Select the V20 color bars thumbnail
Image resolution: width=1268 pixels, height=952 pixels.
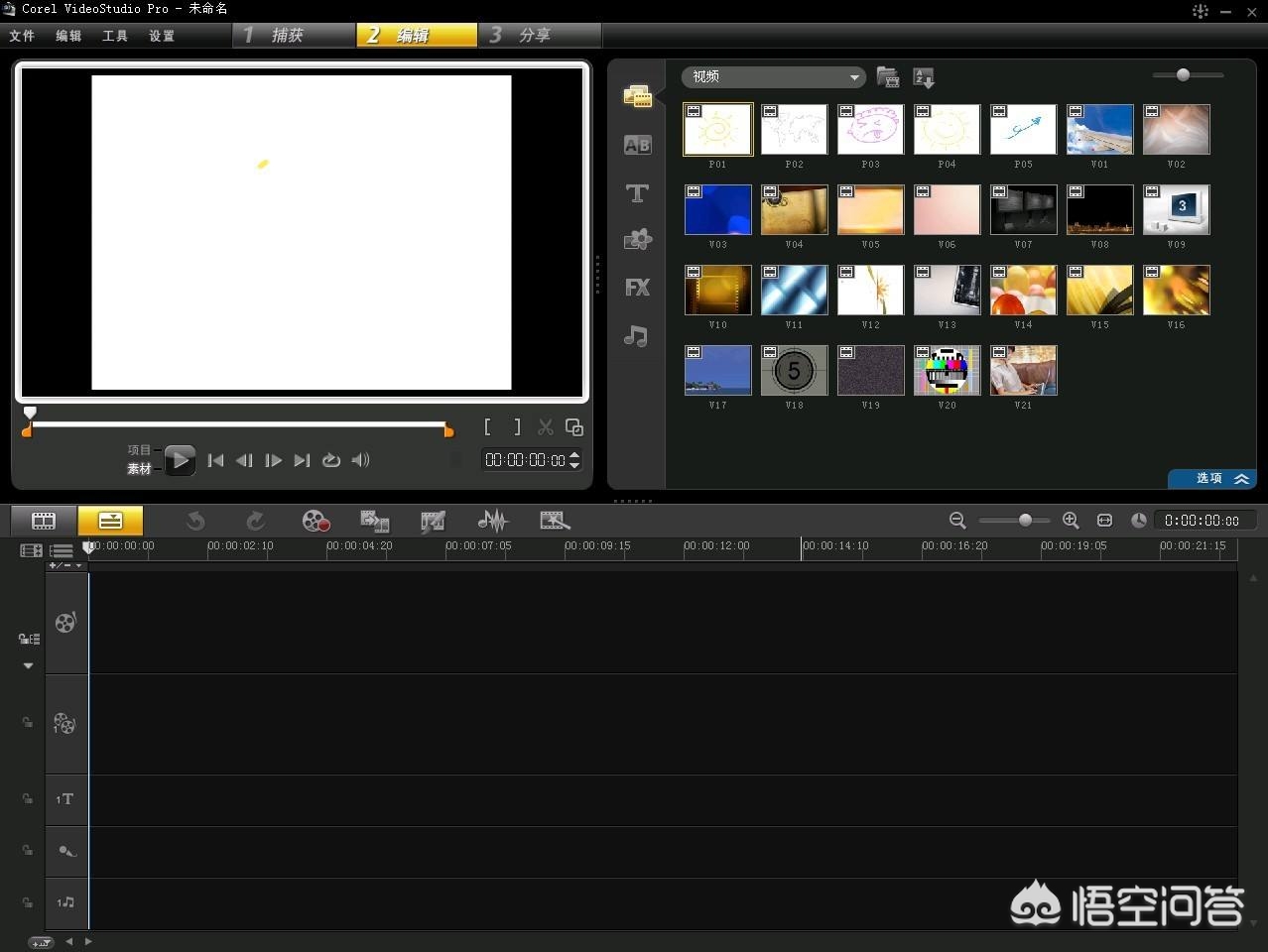(947, 371)
